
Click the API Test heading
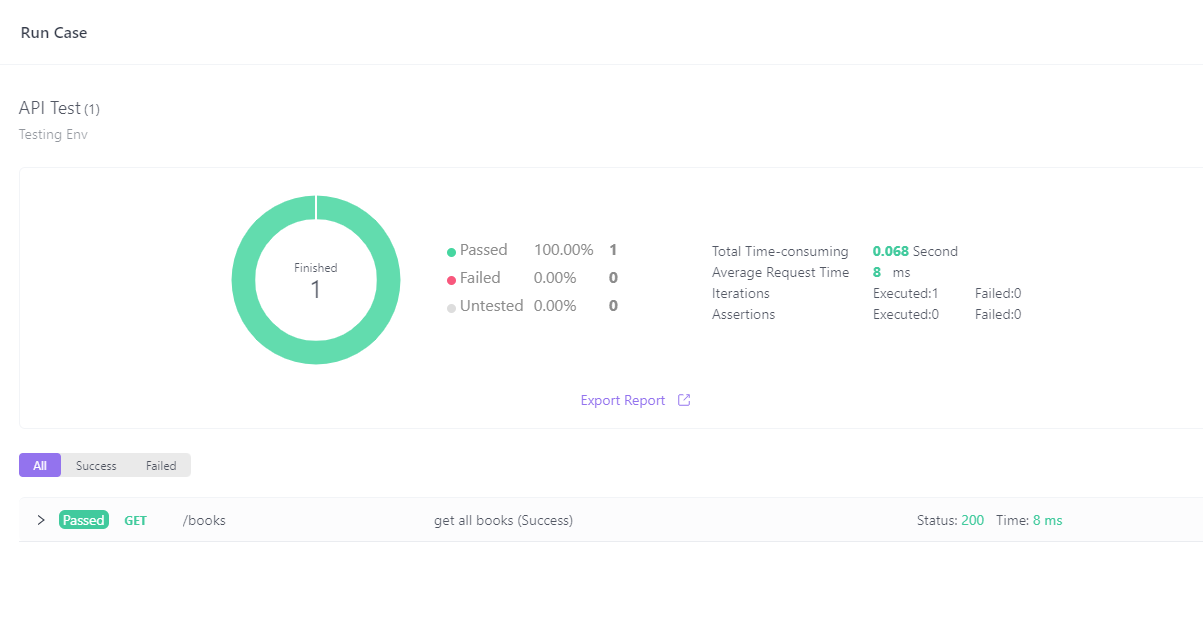pyautogui.click(x=50, y=108)
